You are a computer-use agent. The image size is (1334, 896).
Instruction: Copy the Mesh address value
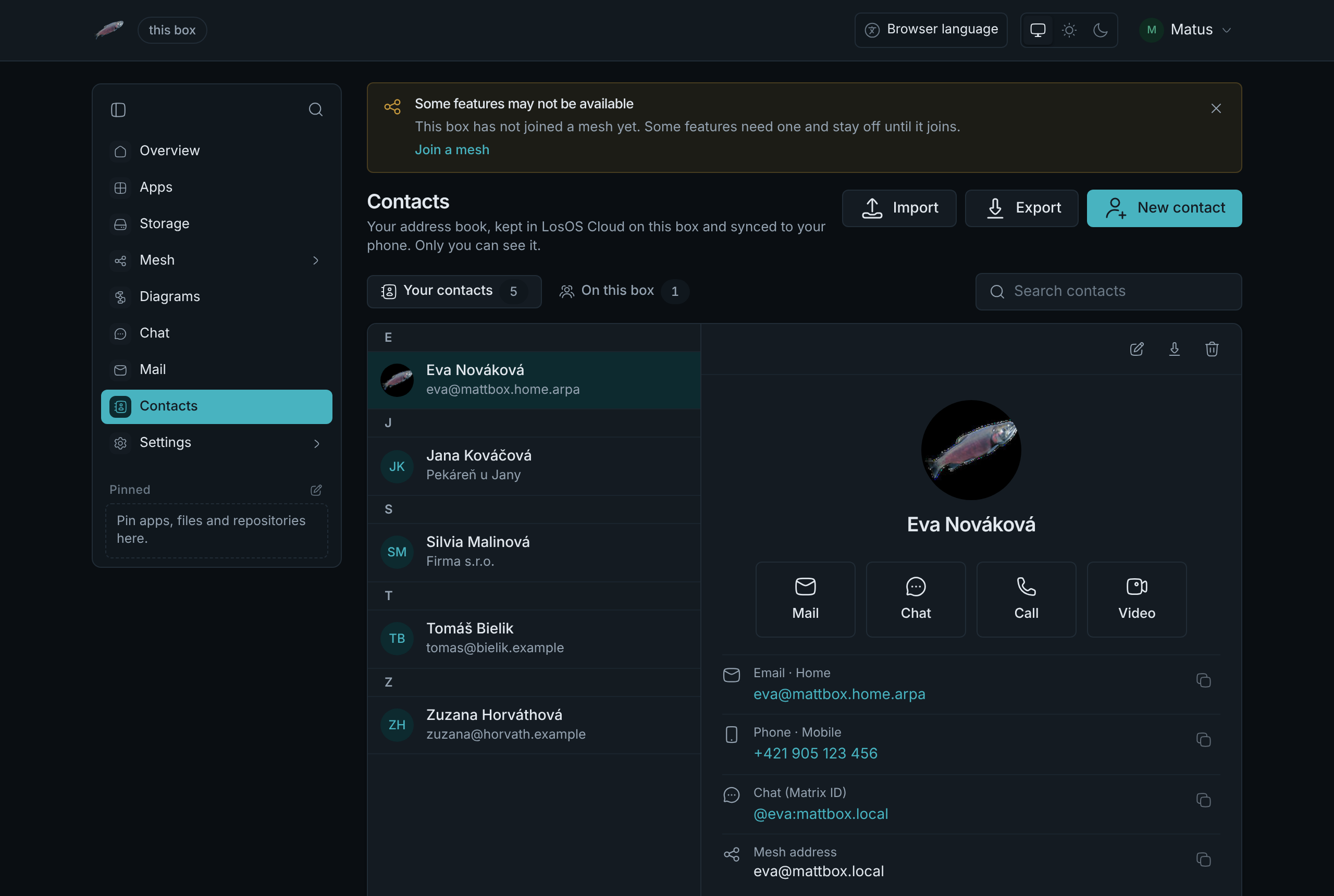point(1204,860)
